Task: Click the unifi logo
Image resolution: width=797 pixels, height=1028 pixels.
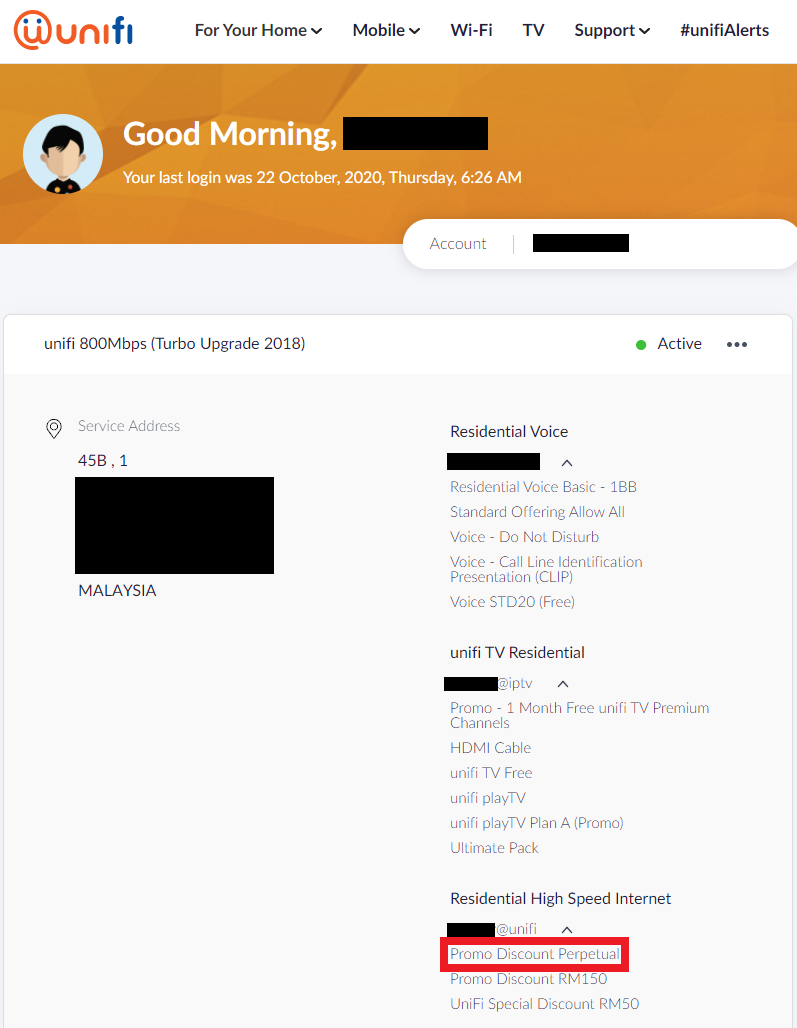Action: coord(73,30)
